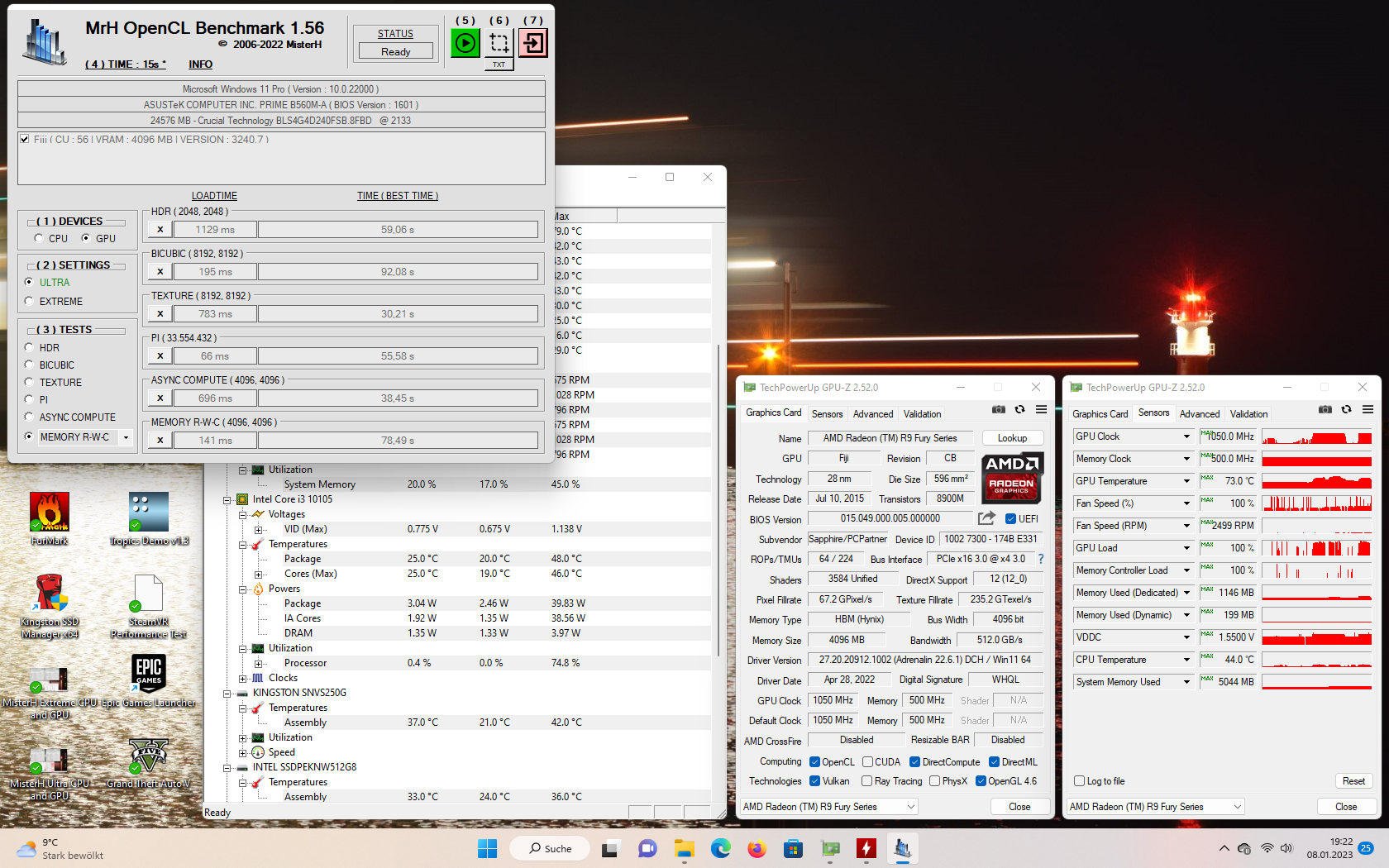Open the Epic Games Launcher desktop icon
The height and width of the screenshot is (868, 1389).
[x=149, y=682]
